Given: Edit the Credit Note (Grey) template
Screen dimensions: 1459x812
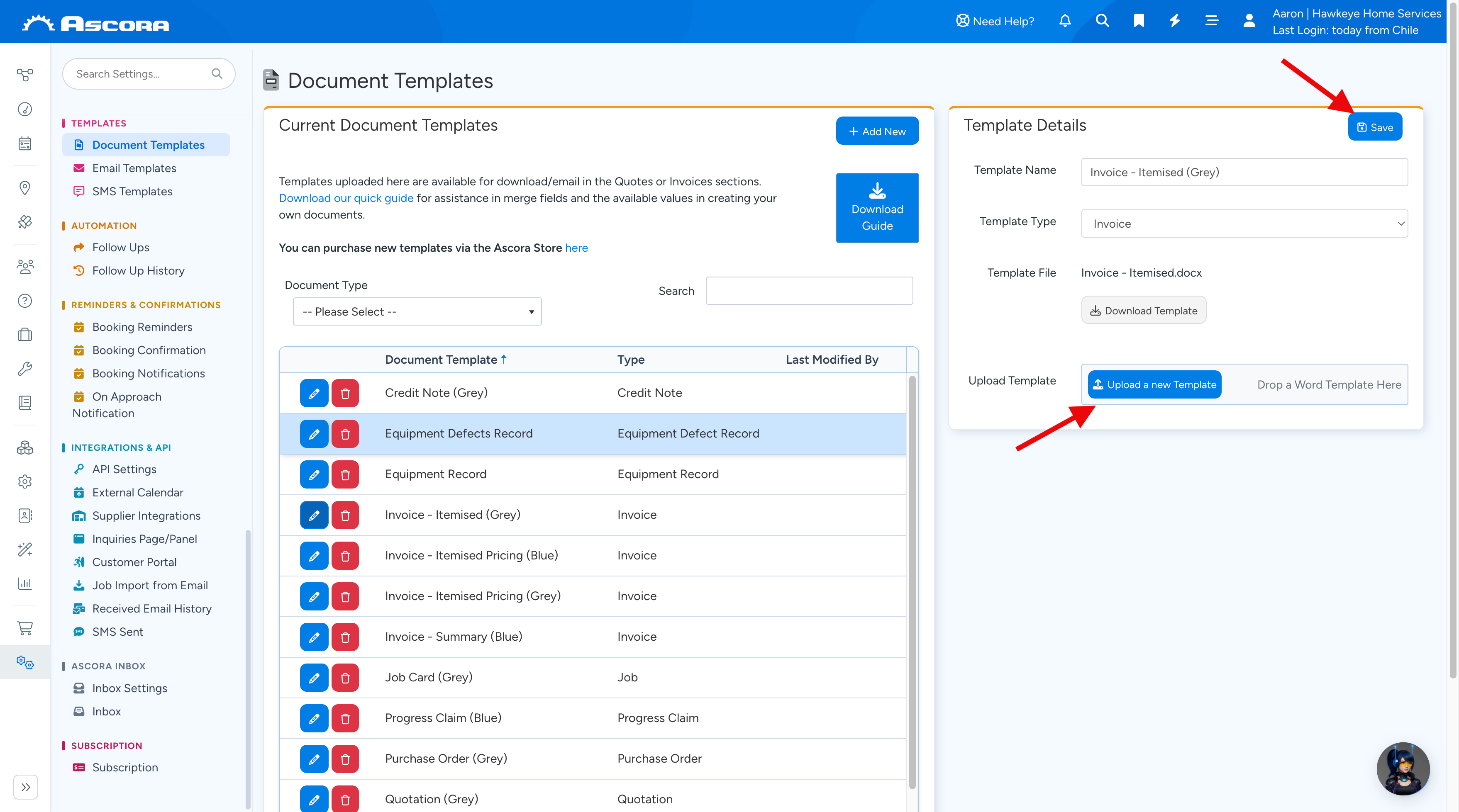Looking at the screenshot, I should (x=314, y=393).
